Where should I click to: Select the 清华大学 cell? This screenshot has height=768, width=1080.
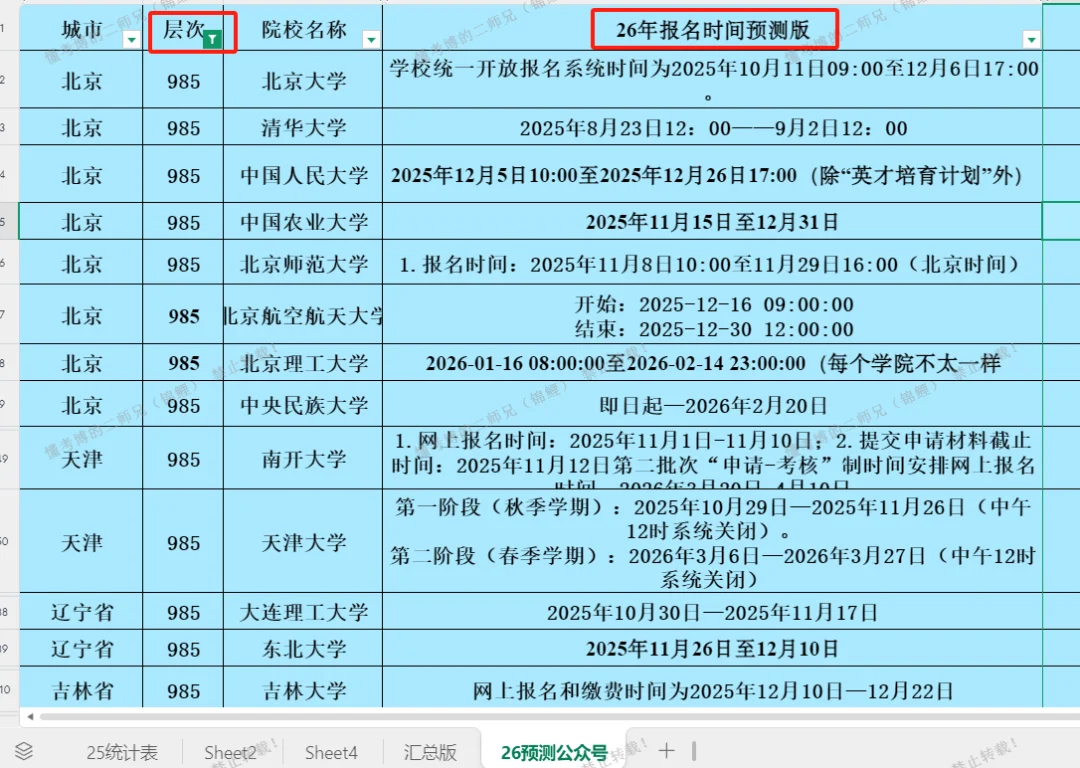[x=303, y=127]
